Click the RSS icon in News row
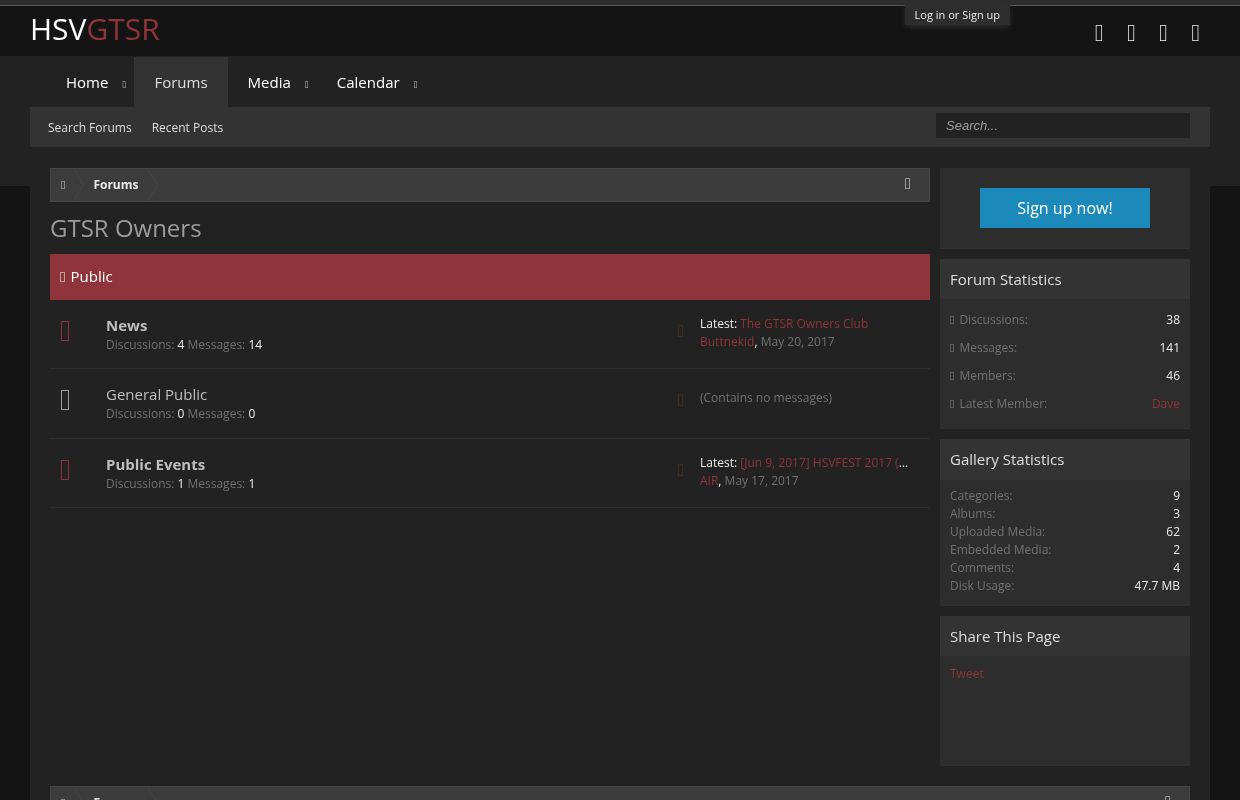1240x800 pixels. tap(681, 331)
